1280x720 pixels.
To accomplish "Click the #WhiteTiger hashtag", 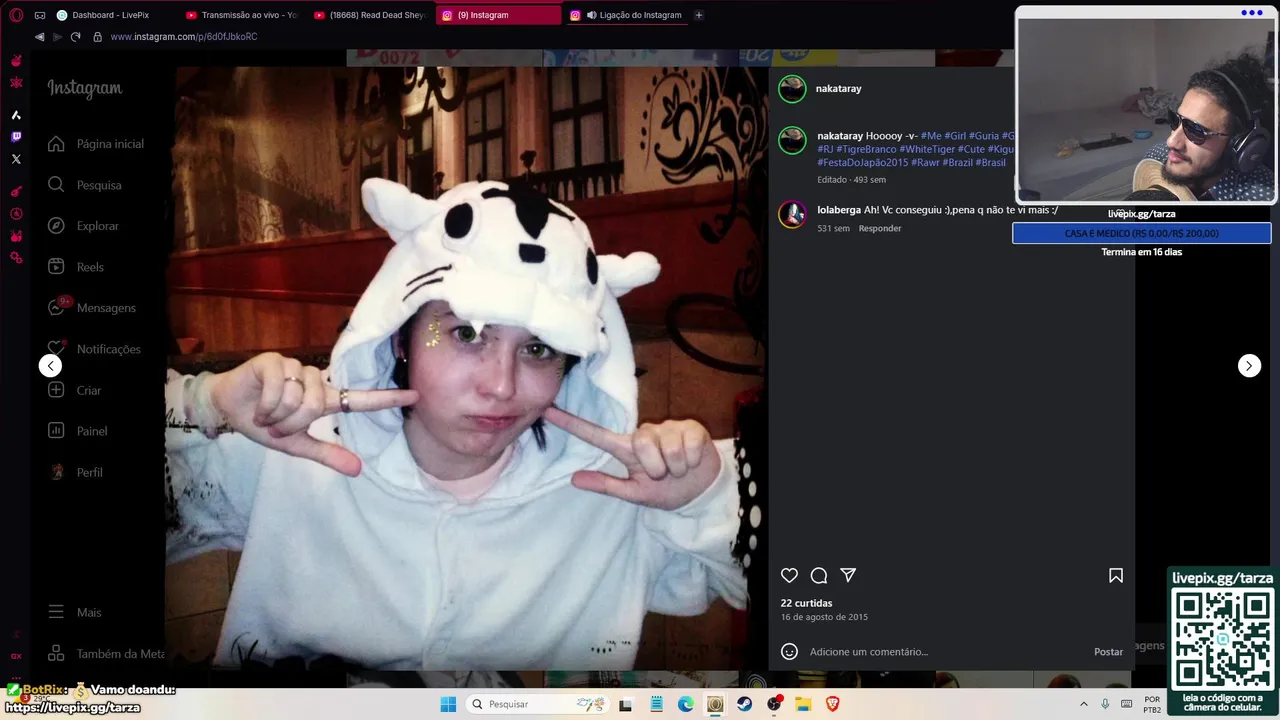I will point(927,149).
